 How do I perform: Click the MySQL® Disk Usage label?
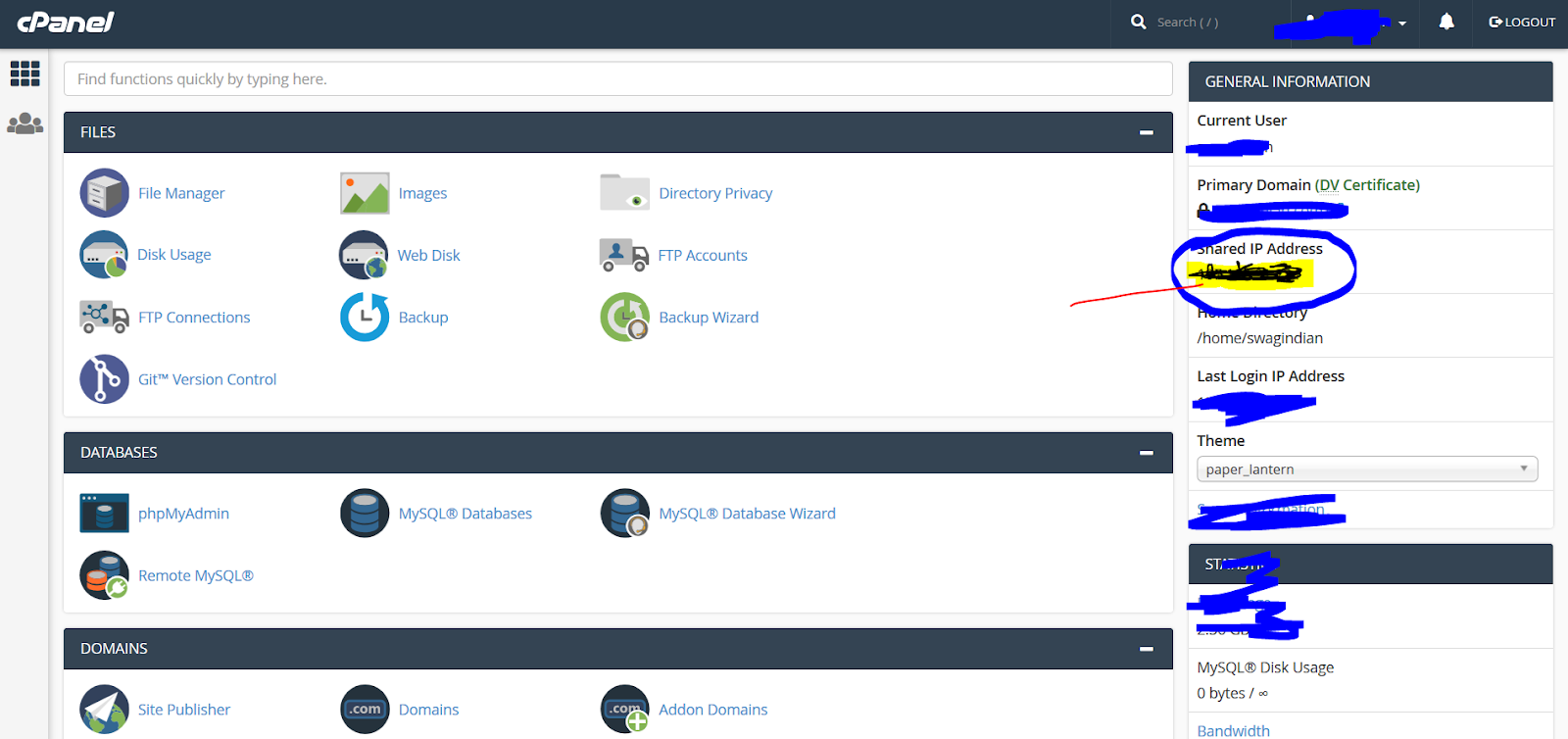(1265, 667)
